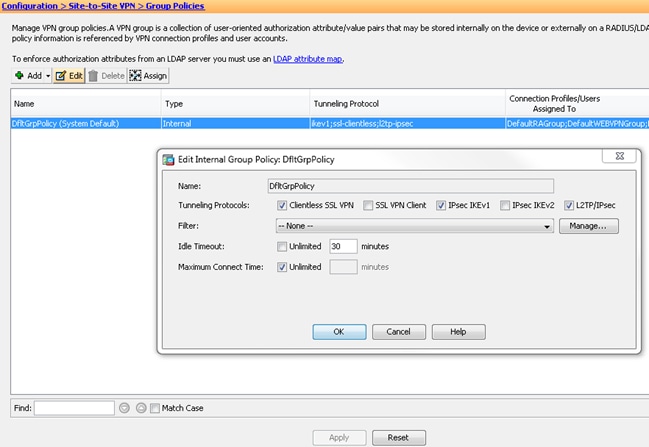Enable Match Case checkbox
Image resolution: width=649 pixels, height=447 pixels.
155,409
